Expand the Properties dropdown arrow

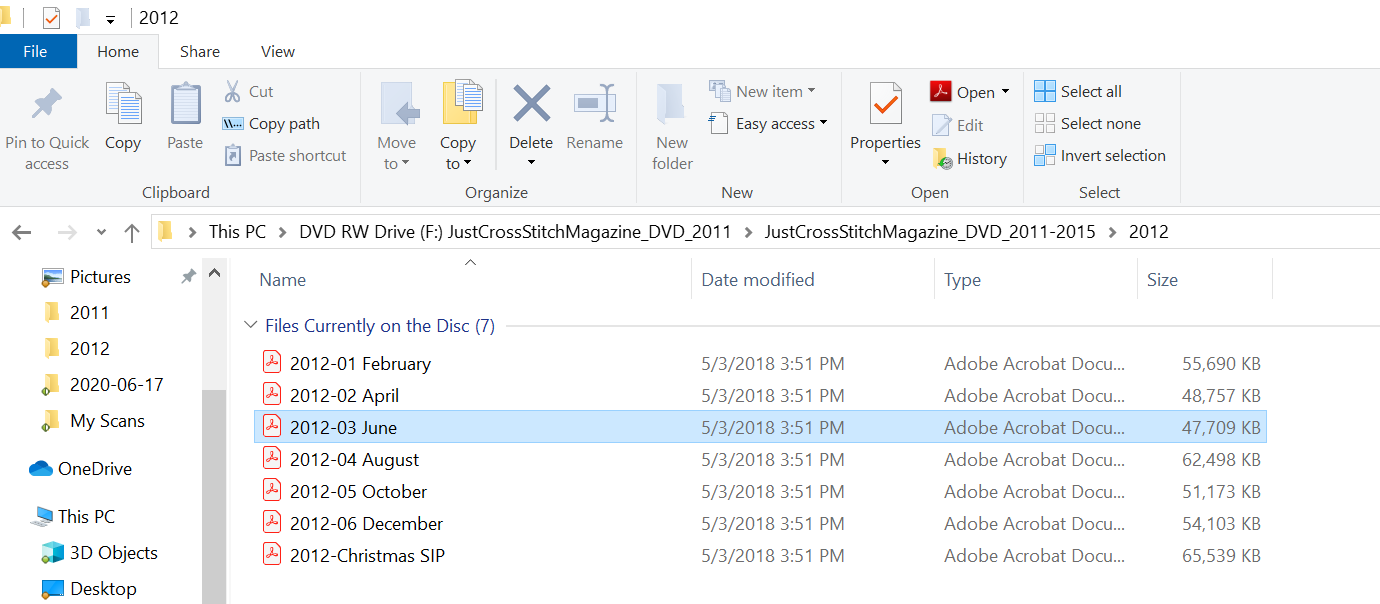[x=886, y=163]
